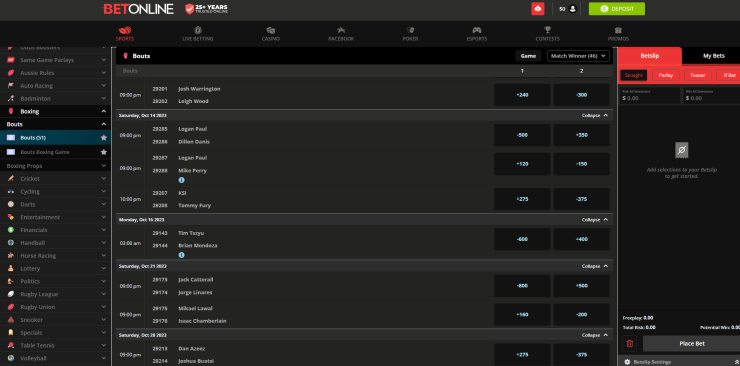This screenshot has width=740, height=366.
Task: Open the Sports section in top navigation
Action: coord(125,33)
